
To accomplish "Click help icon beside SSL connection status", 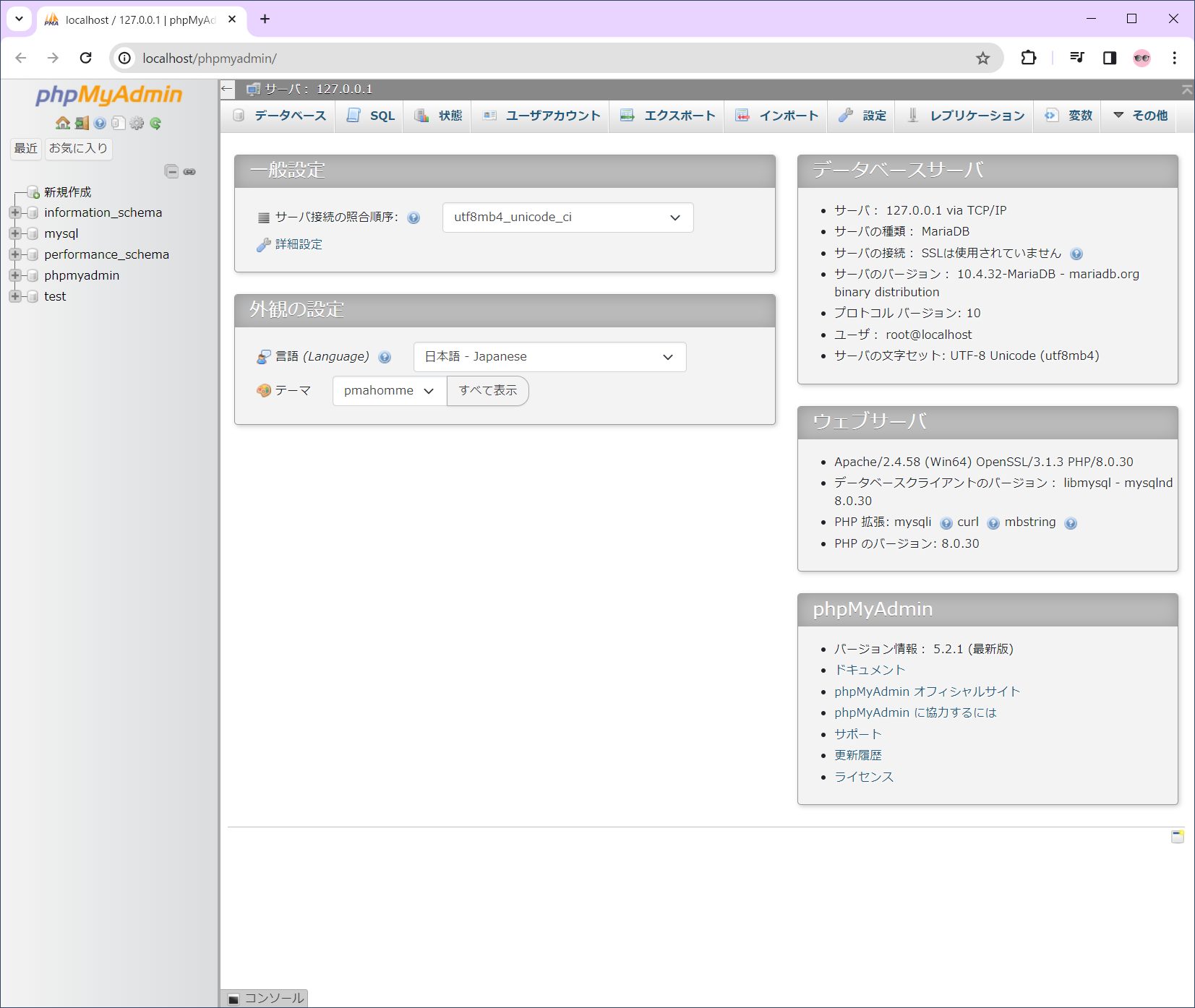I will (x=1076, y=254).
